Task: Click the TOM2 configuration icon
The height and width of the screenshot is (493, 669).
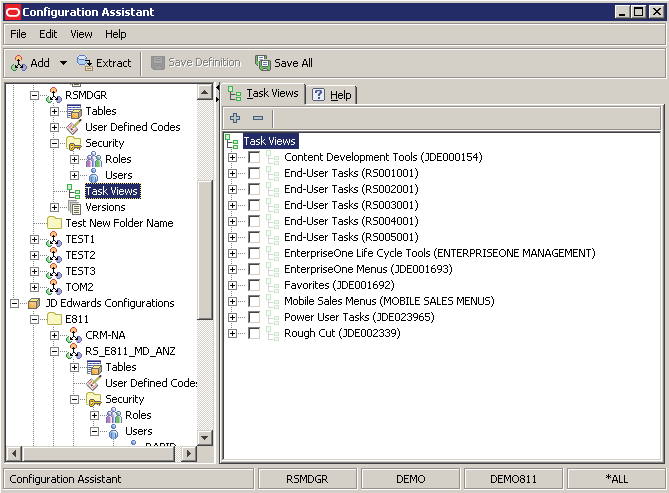Action: [x=54, y=287]
